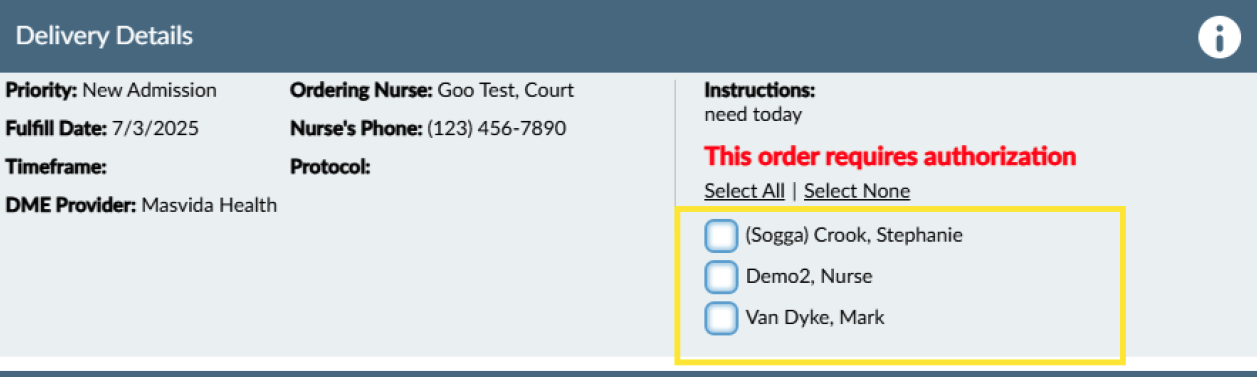Click the Select None link
Image resolution: width=1257 pixels, height=377 pixels.
(857, 191)
